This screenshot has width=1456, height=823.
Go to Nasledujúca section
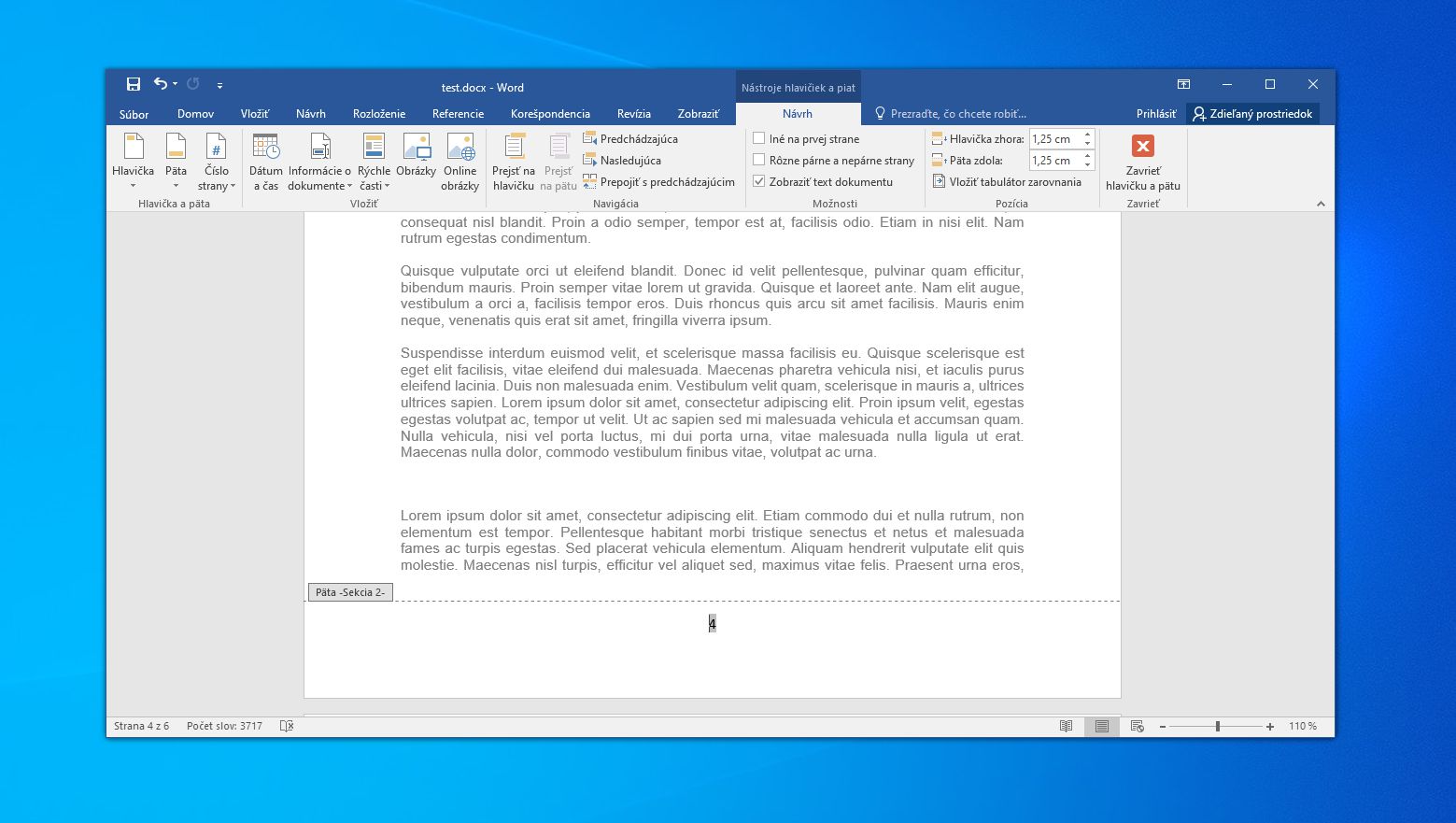coord(622,160)
